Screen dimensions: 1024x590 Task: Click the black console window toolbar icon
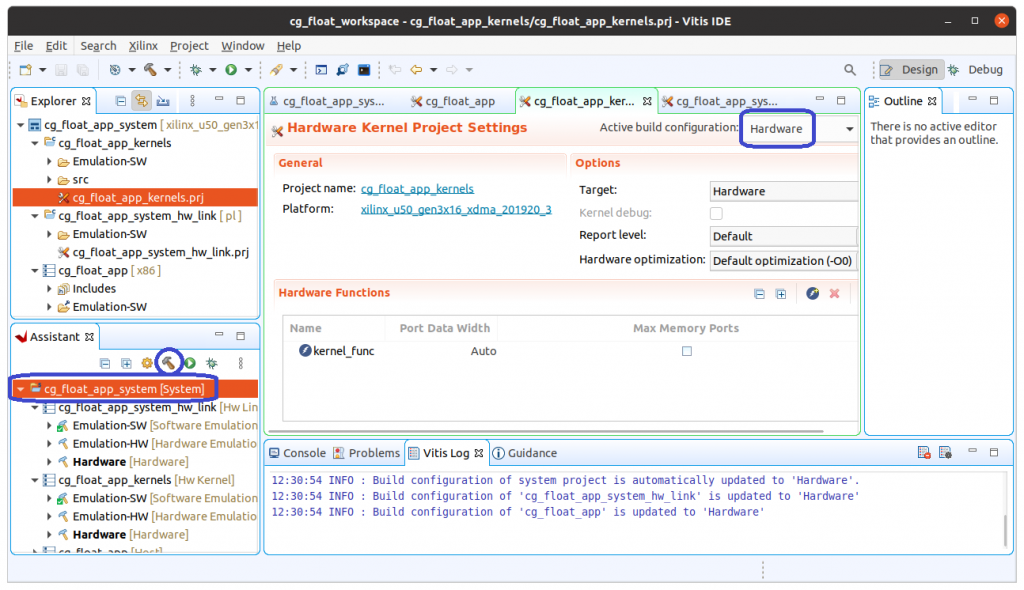[364, 70]
